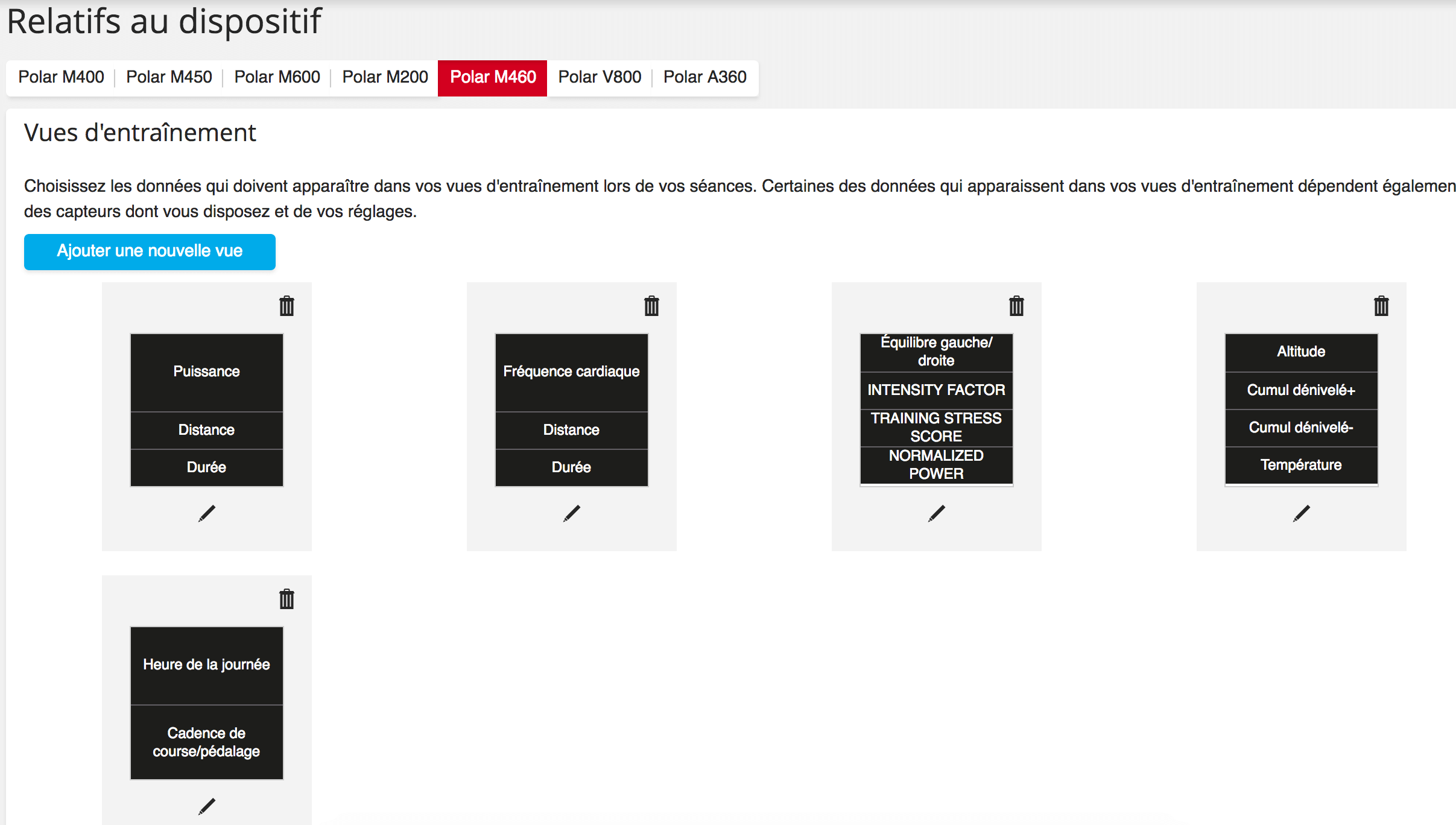Select Distance field in Fréquence cardiaque view
Image resolution: width=1456 pixels, height=825 pixels.
pos(572,430)
